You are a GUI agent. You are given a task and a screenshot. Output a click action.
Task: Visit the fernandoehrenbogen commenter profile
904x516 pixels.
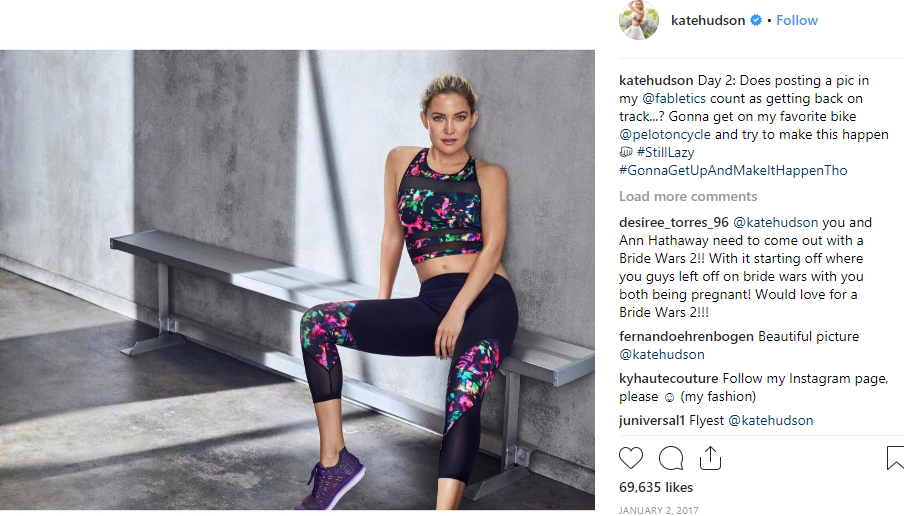click(687, 336)
